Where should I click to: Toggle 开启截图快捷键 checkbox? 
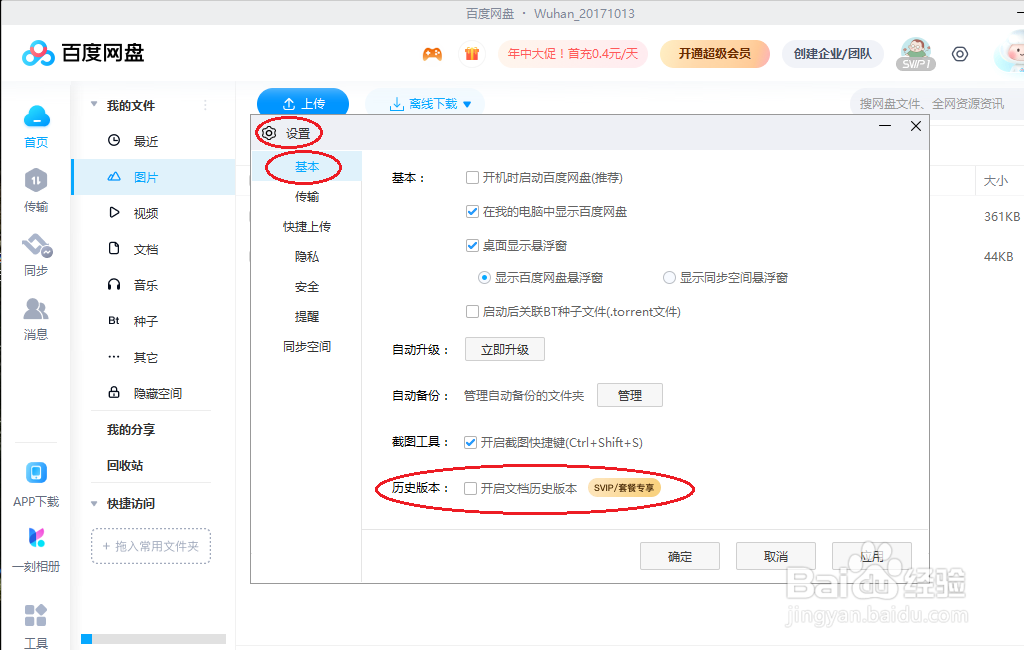click(x=470, y=443)
